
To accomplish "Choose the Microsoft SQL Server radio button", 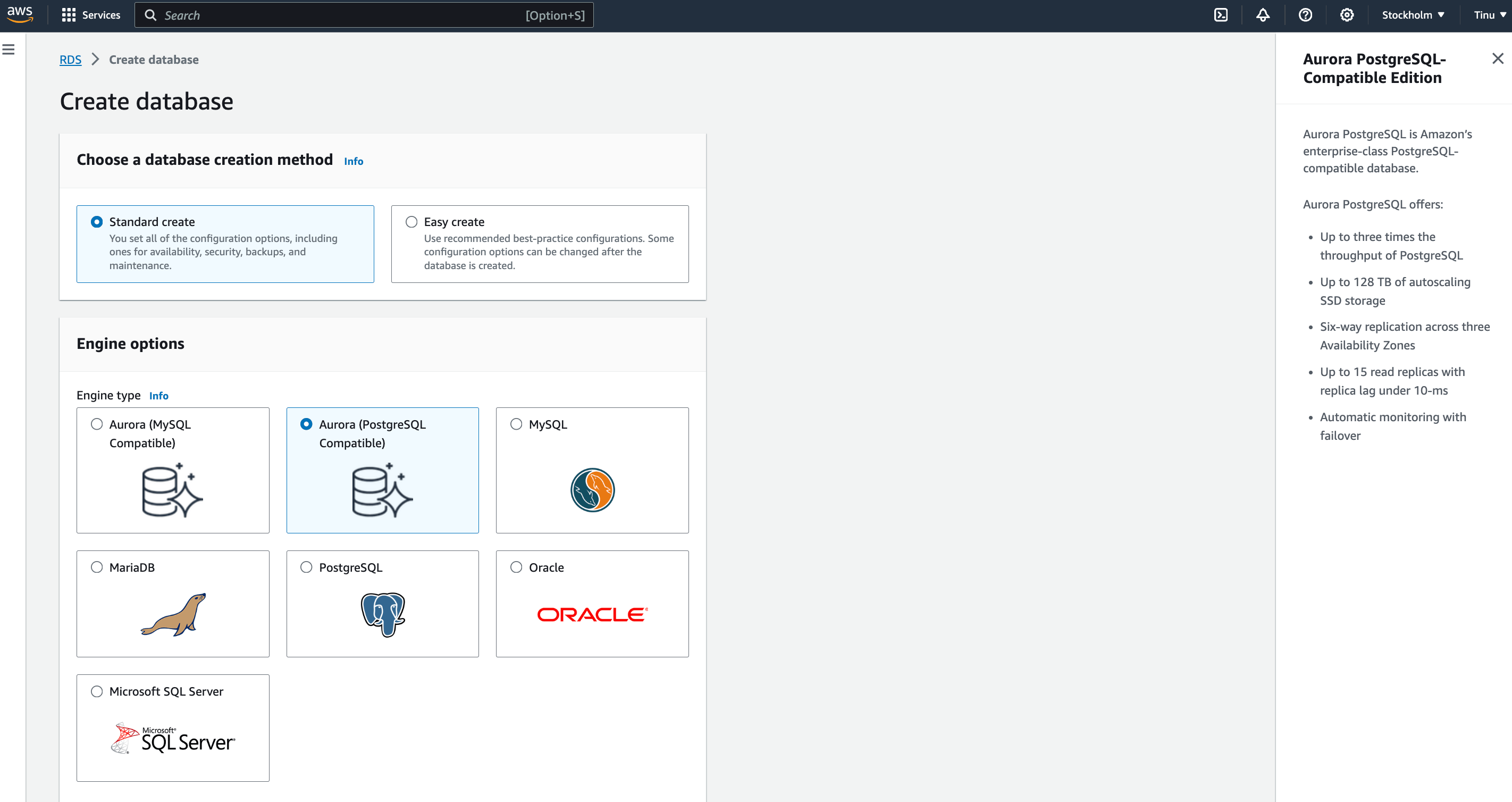I will pos(97,691).
